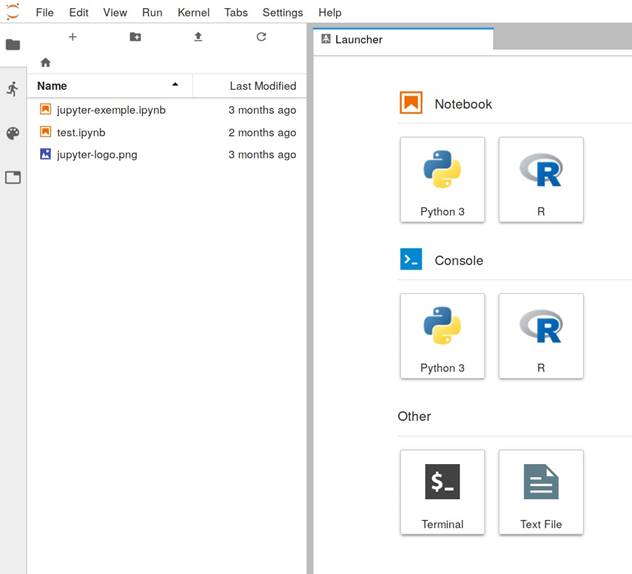Launch a Python 3 notebook
The height and width of the screenshot is (574, 632).
point(442,179)
